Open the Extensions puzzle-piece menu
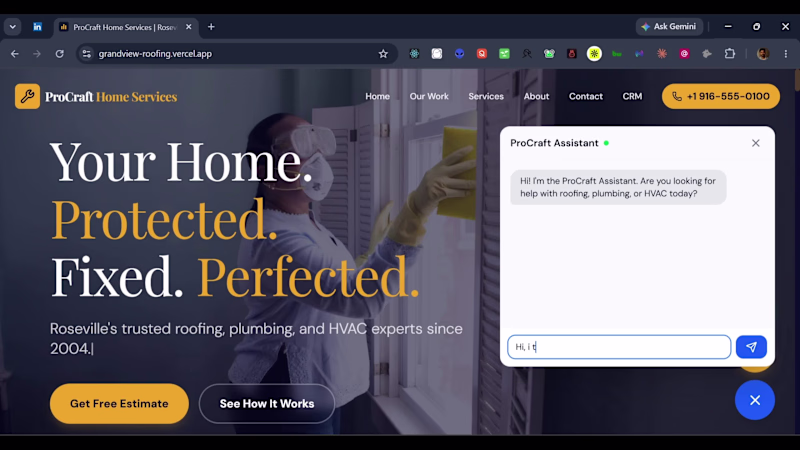This screenshot has height=450, width=800. click(x=730, y=54)
